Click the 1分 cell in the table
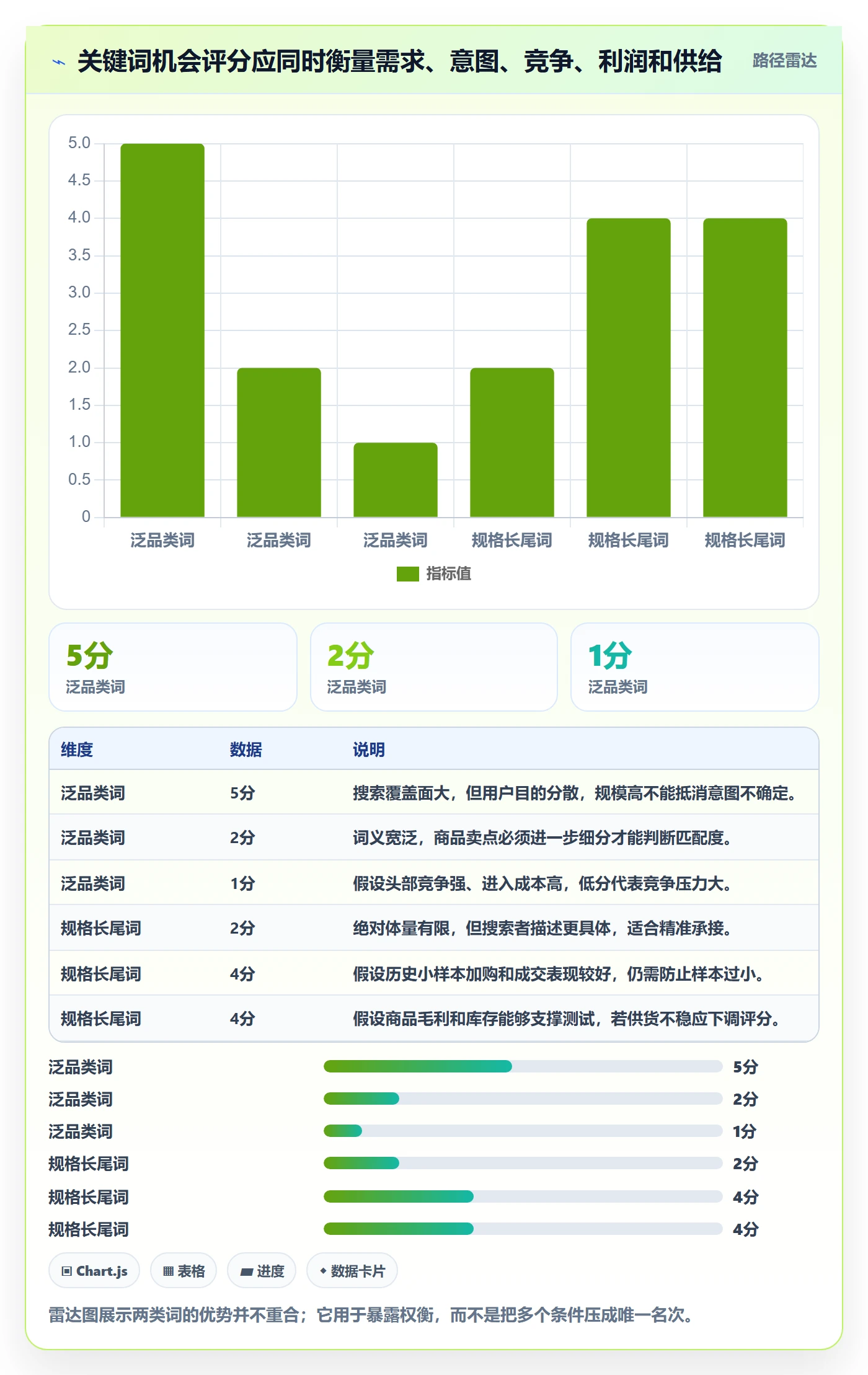 242,883
